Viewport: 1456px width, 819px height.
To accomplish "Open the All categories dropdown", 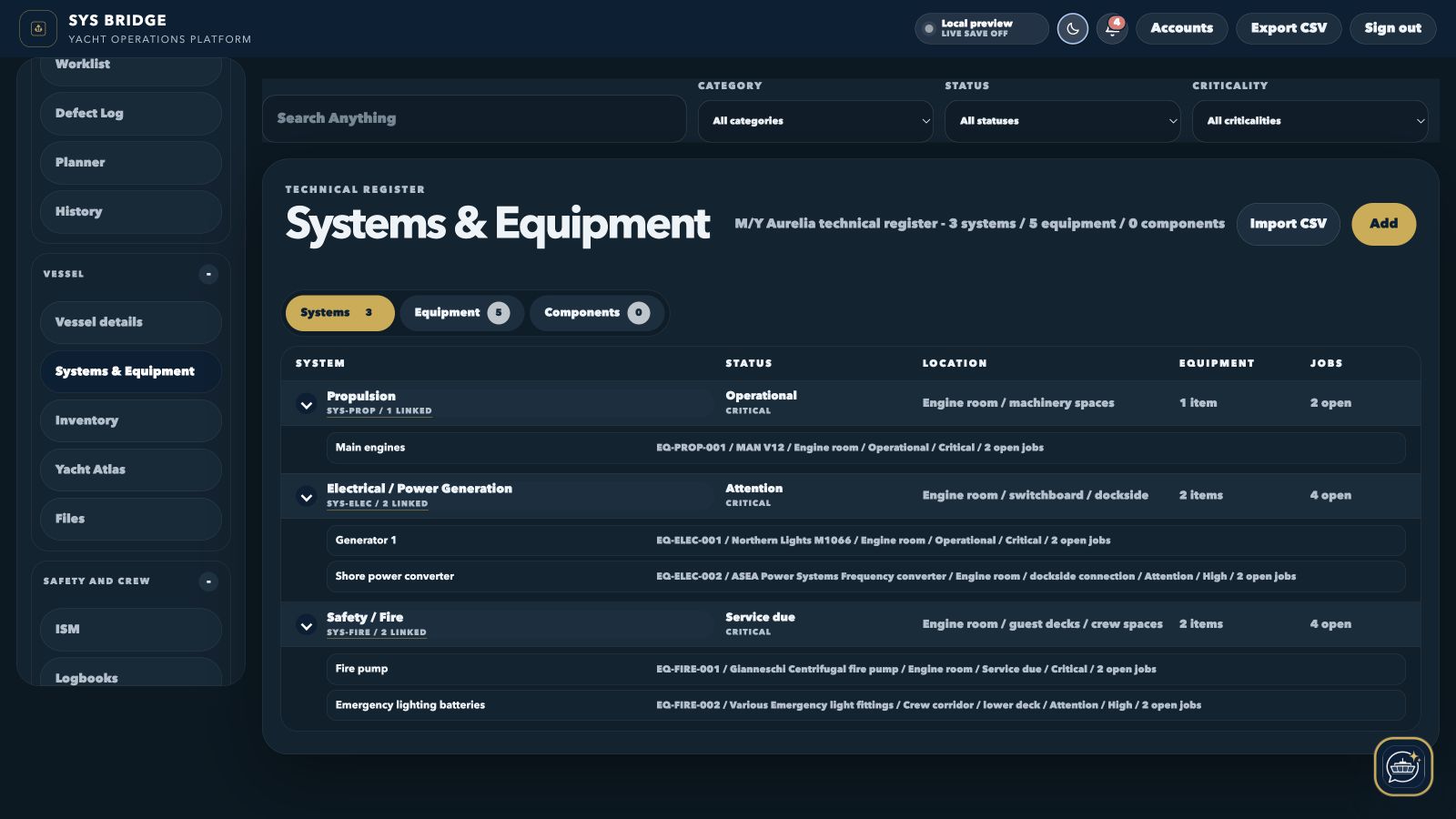I will point(815,121).
